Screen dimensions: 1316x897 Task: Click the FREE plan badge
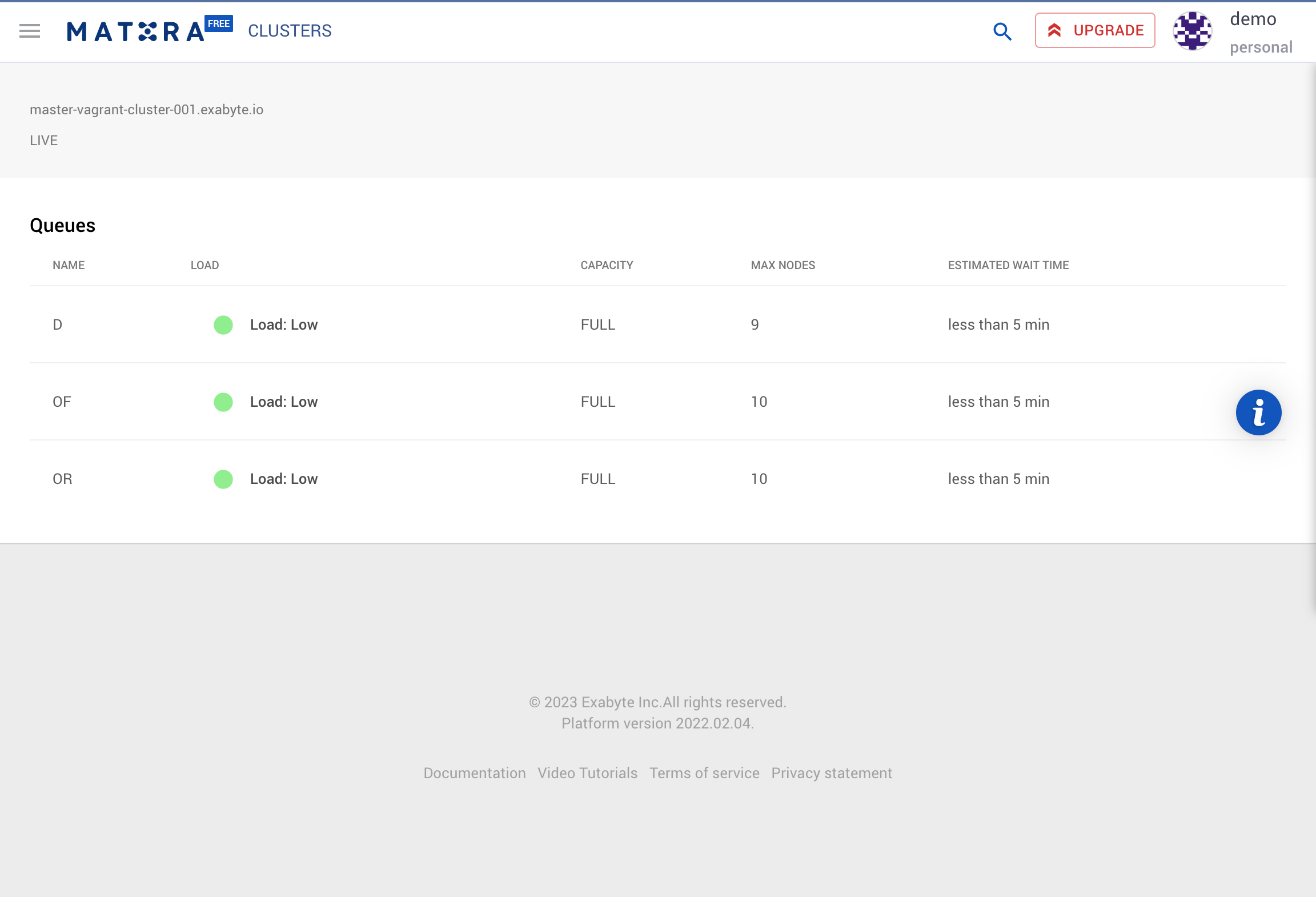pos(219,23)
